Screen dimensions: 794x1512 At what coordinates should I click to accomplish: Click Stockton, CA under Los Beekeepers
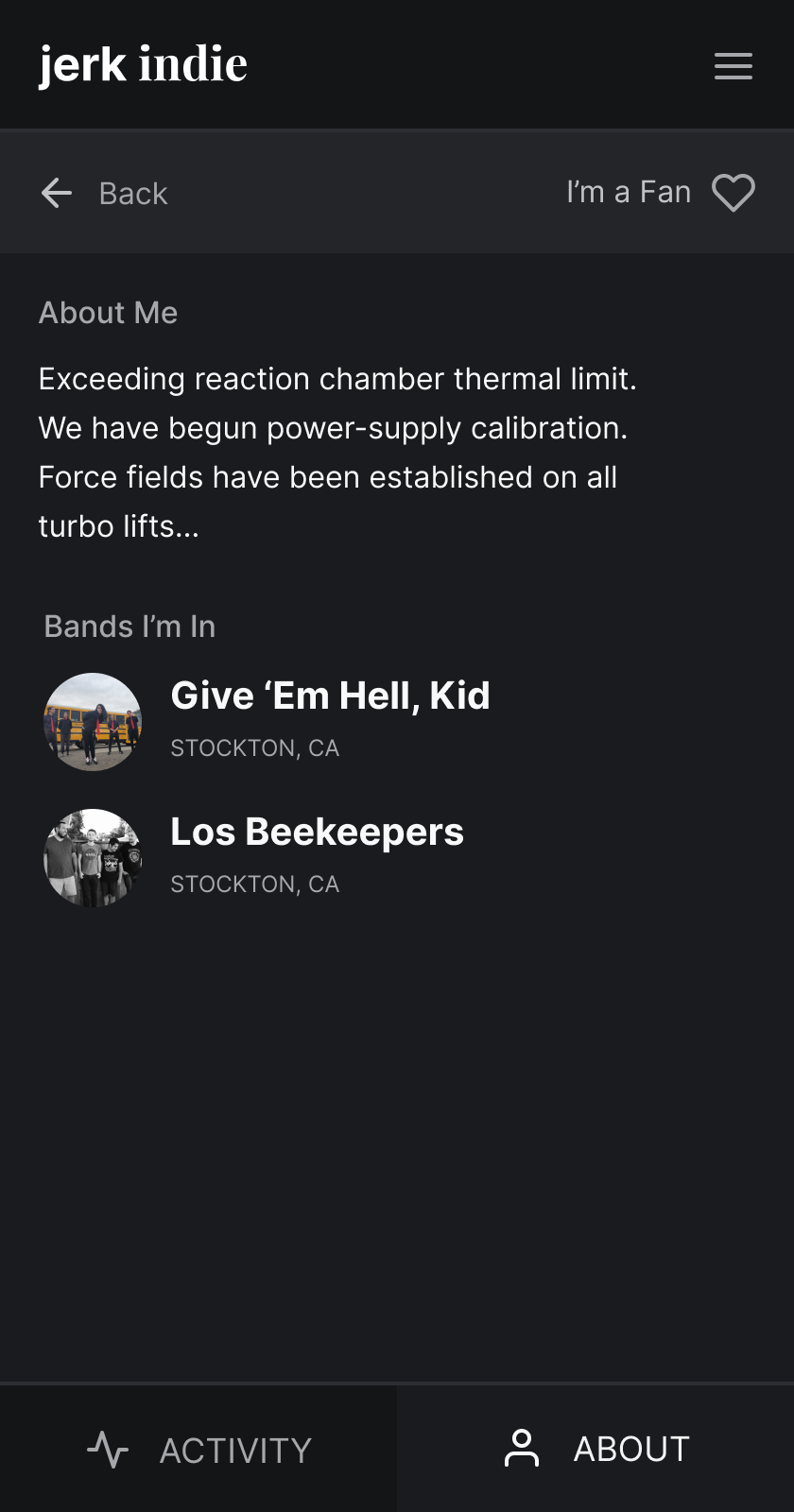coord(254,885)
